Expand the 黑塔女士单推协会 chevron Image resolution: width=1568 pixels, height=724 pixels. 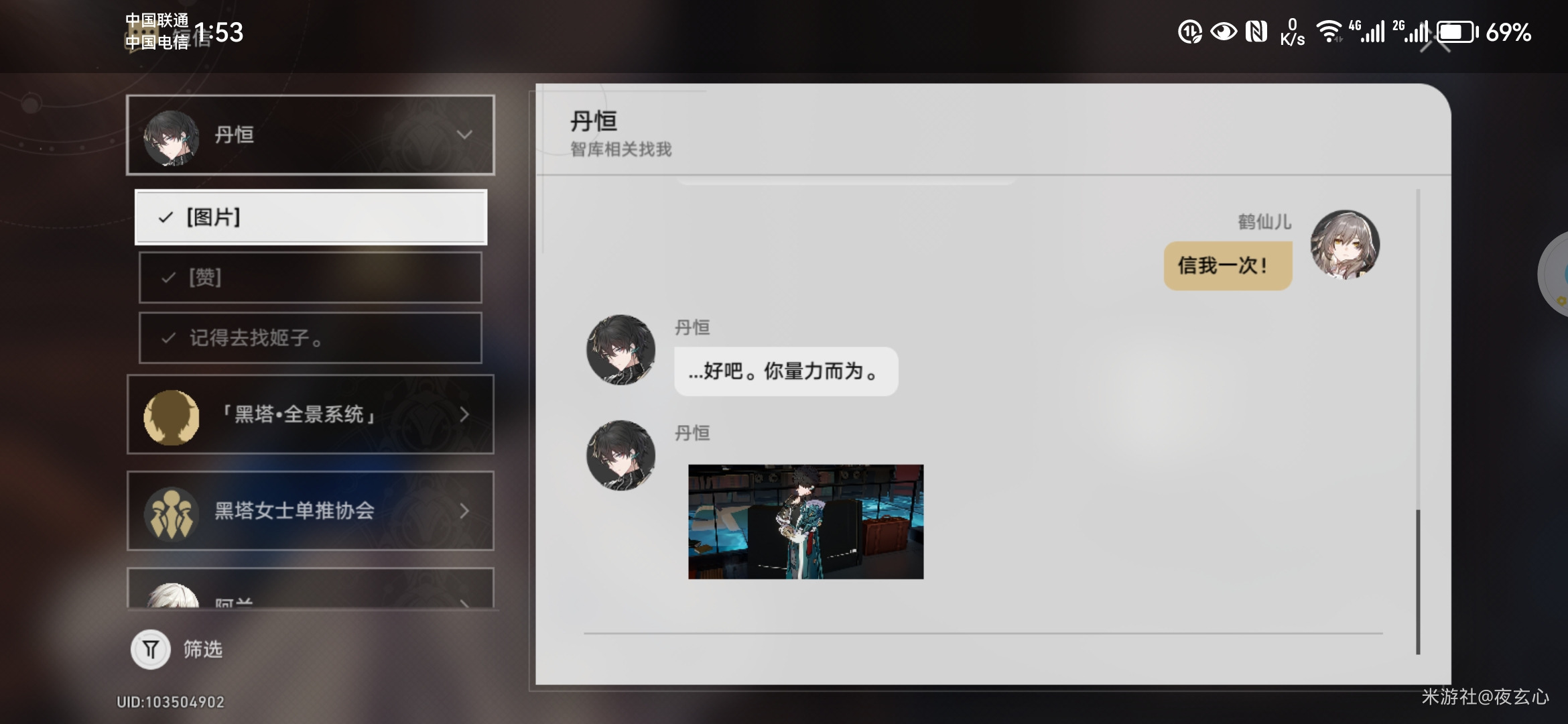(464, 511)
